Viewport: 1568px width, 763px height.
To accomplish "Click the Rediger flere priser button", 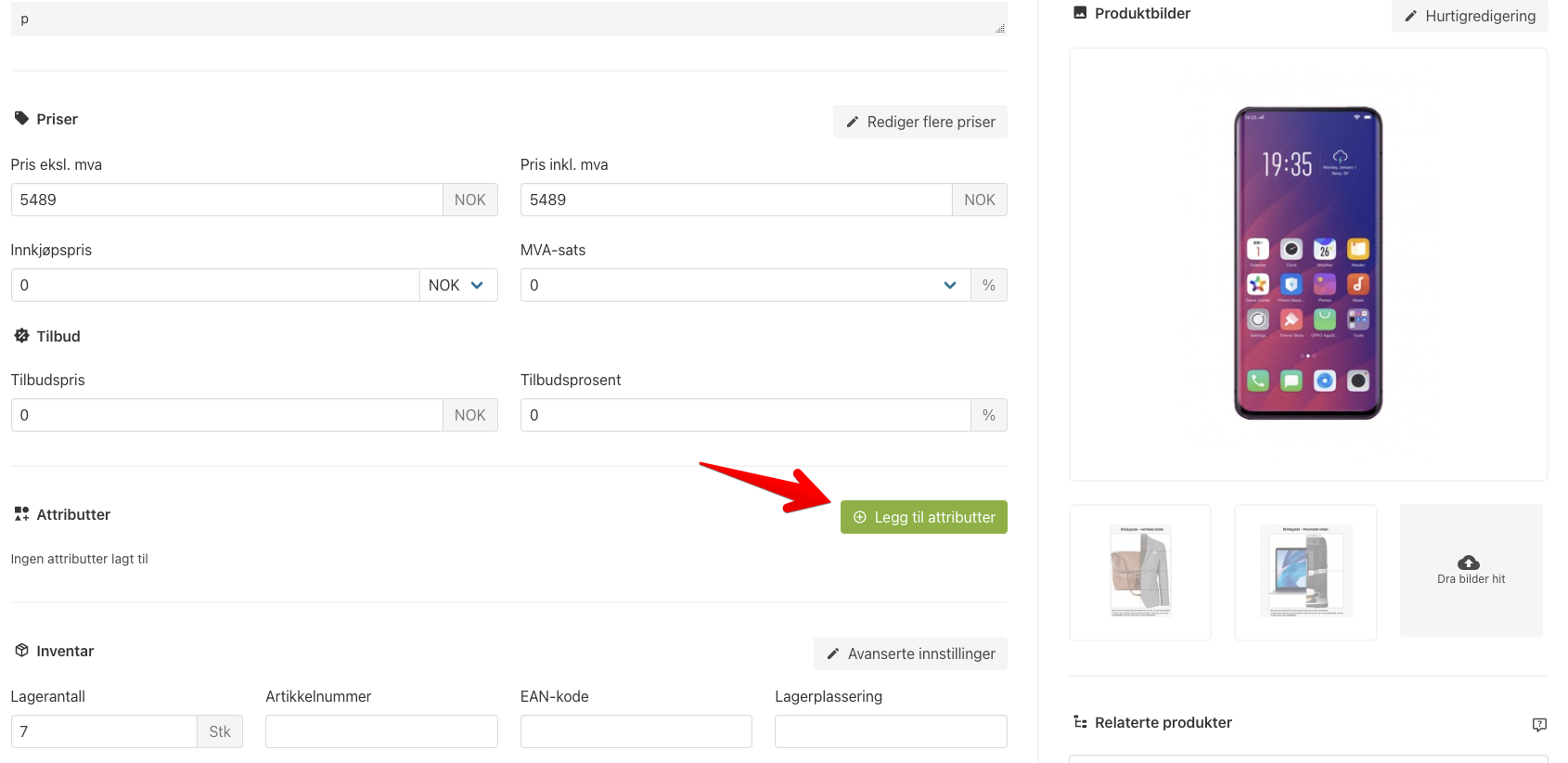I will pyautogui.click(x=919, y=122).
